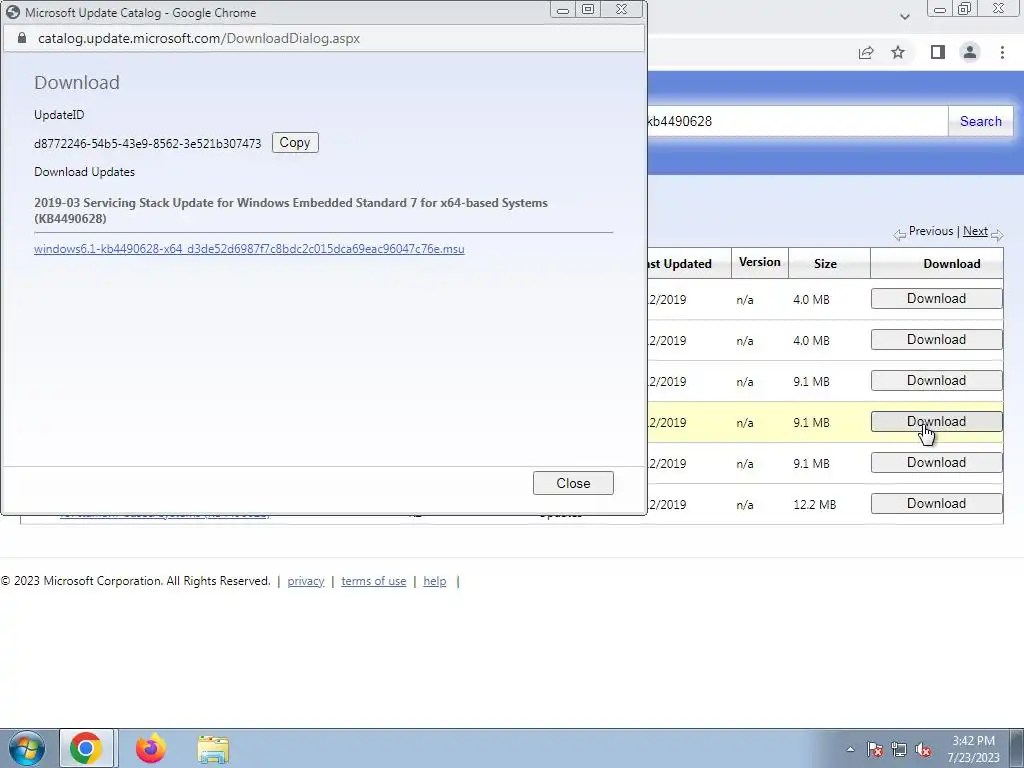Click the muted volume tray icon

click(923, 749)
